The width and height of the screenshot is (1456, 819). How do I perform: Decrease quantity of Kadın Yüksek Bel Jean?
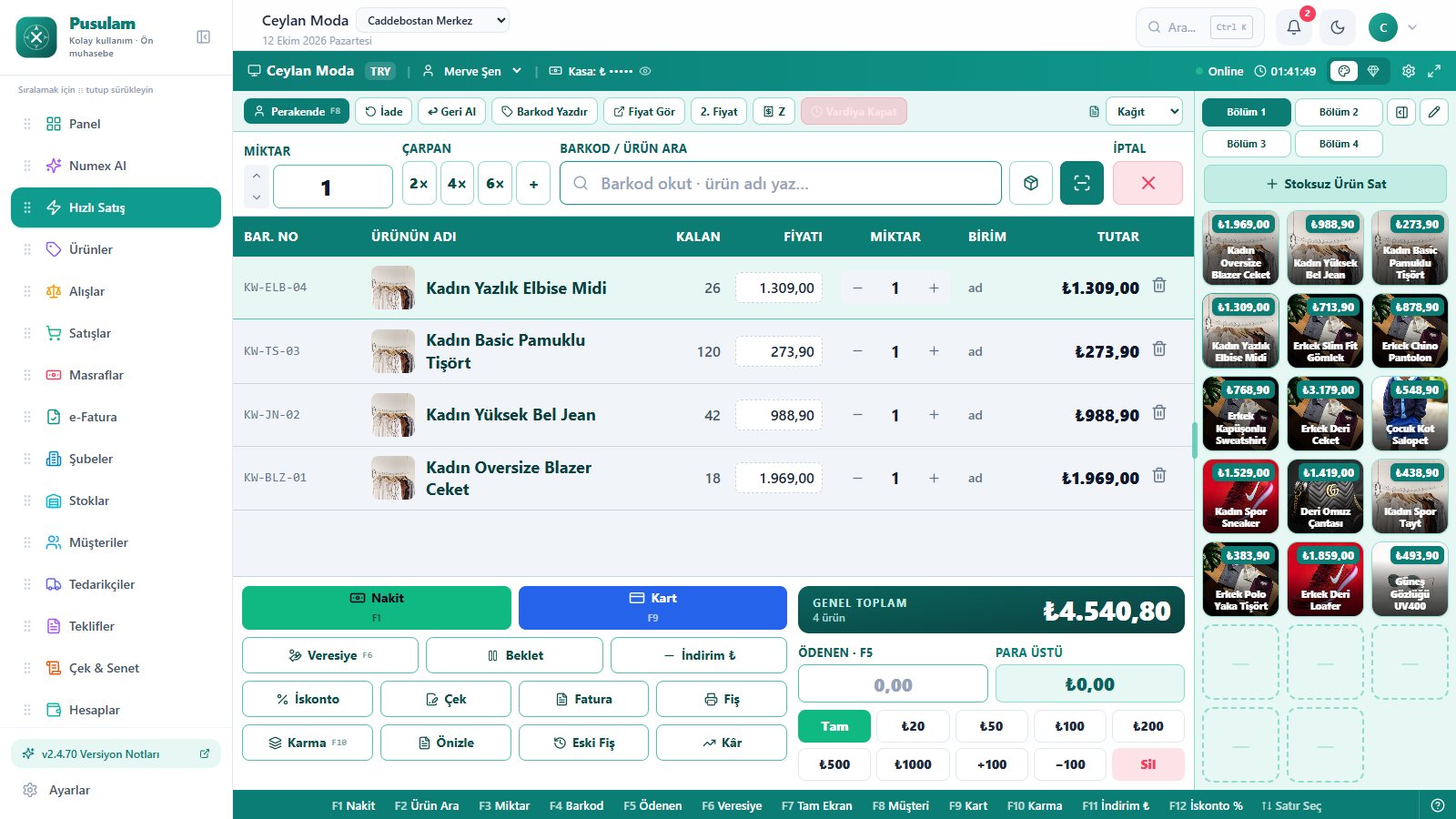click(x=857, y=415)
